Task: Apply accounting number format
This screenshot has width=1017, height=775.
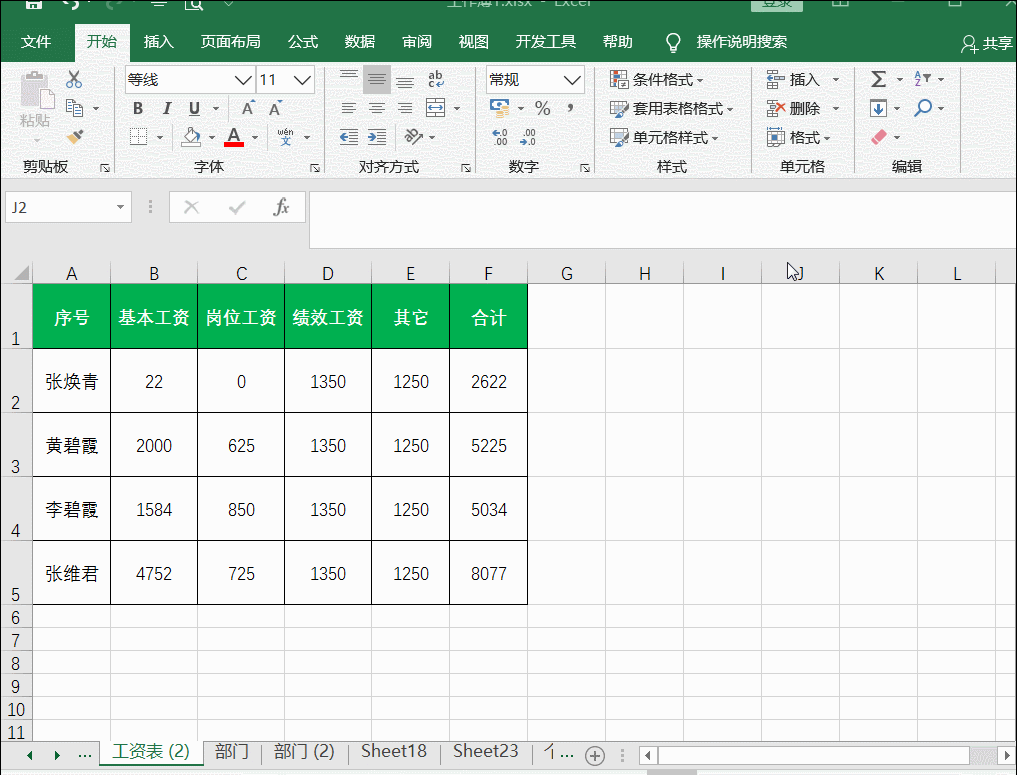Action: (x=499, y=108)
